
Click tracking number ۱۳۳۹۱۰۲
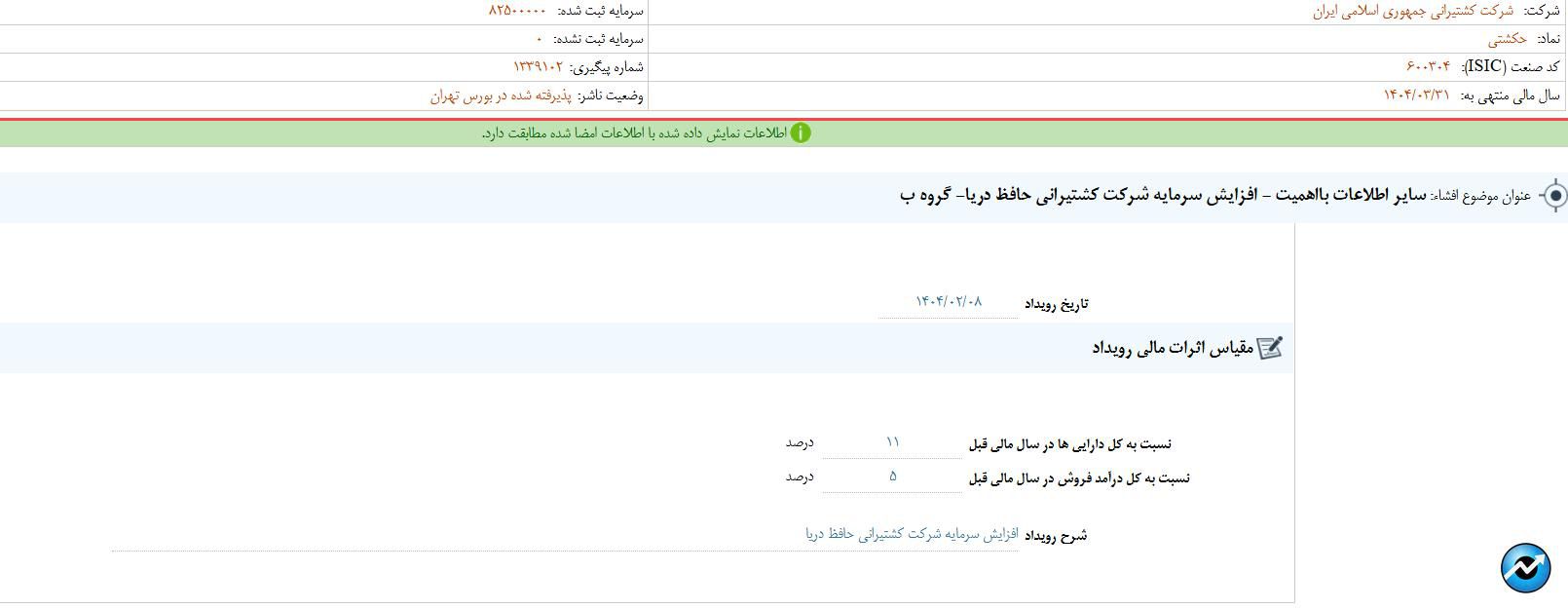pyautogui.click(x=538, y=66)
